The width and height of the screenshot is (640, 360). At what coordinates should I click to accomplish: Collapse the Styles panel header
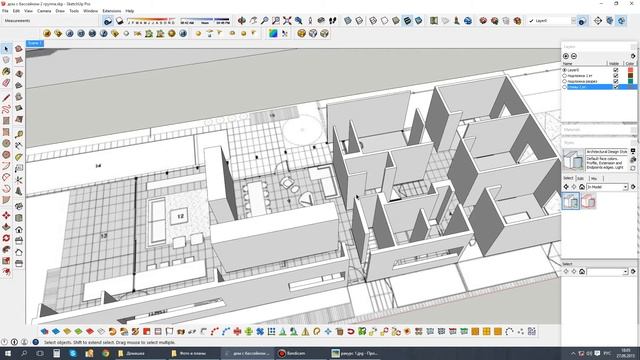pyautogui.click(x=599, y=143)
